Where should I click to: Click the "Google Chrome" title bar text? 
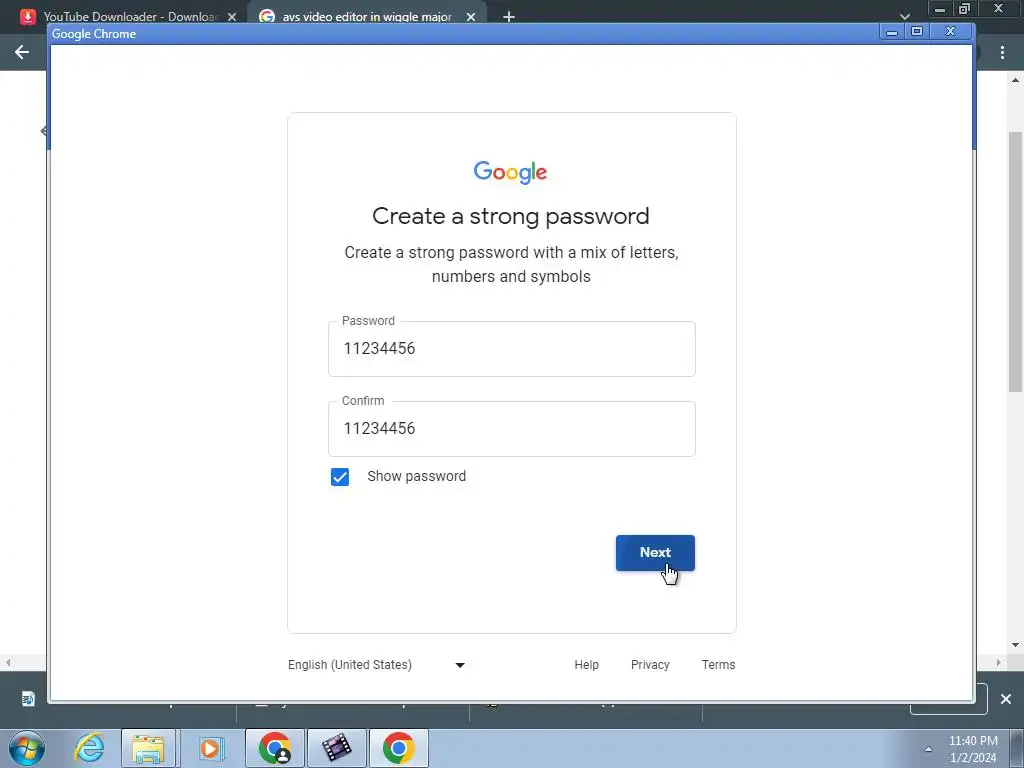tap(93, 34)
